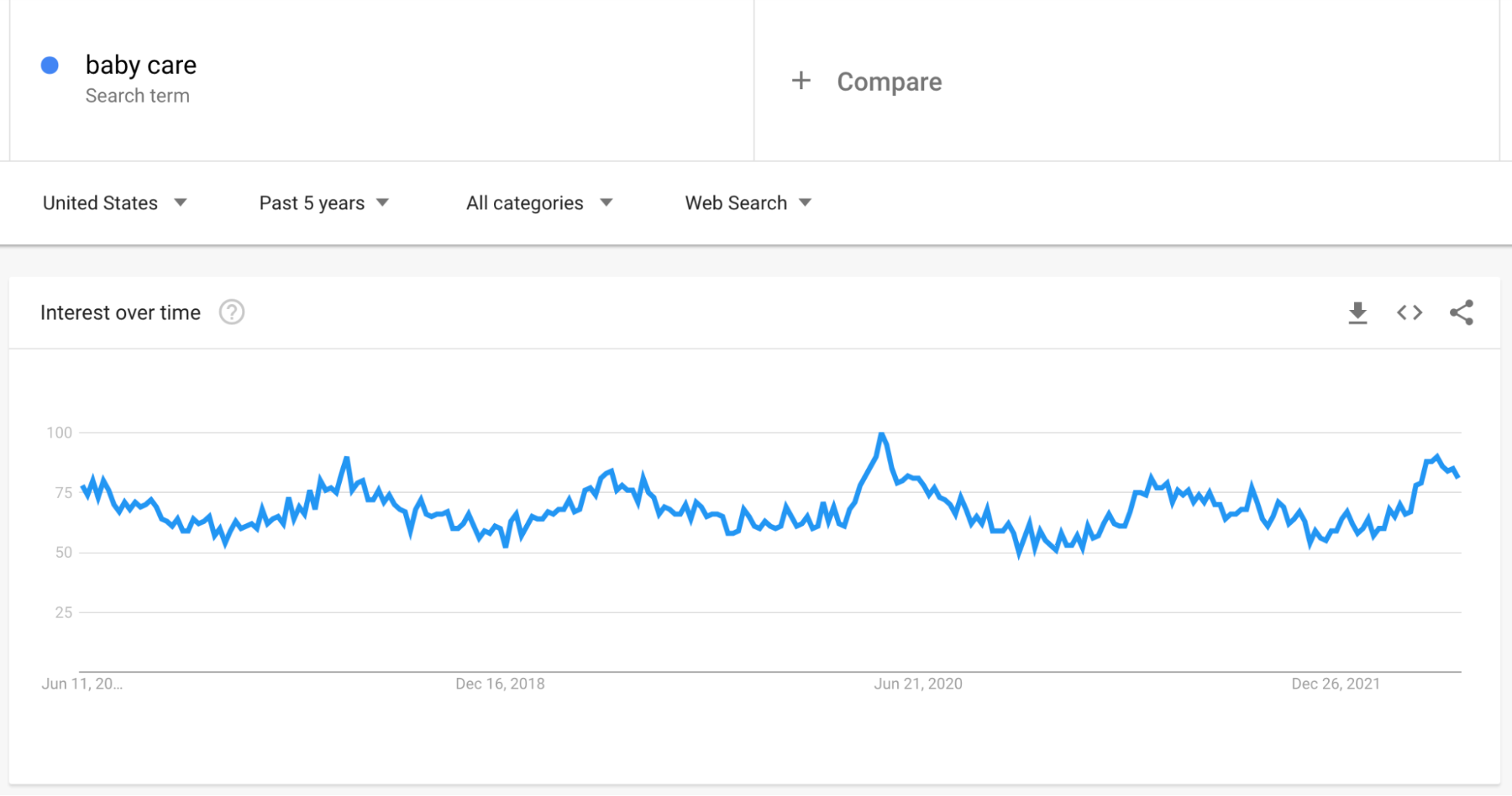
Task: Click the 75 y-axis gridline label
Action: tap(64, 493)
